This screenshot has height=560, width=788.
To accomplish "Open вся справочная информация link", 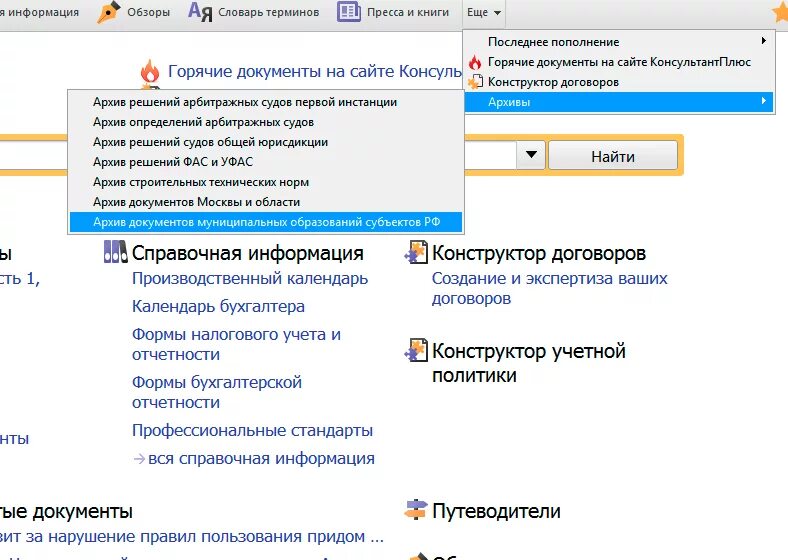I will 261,458.
